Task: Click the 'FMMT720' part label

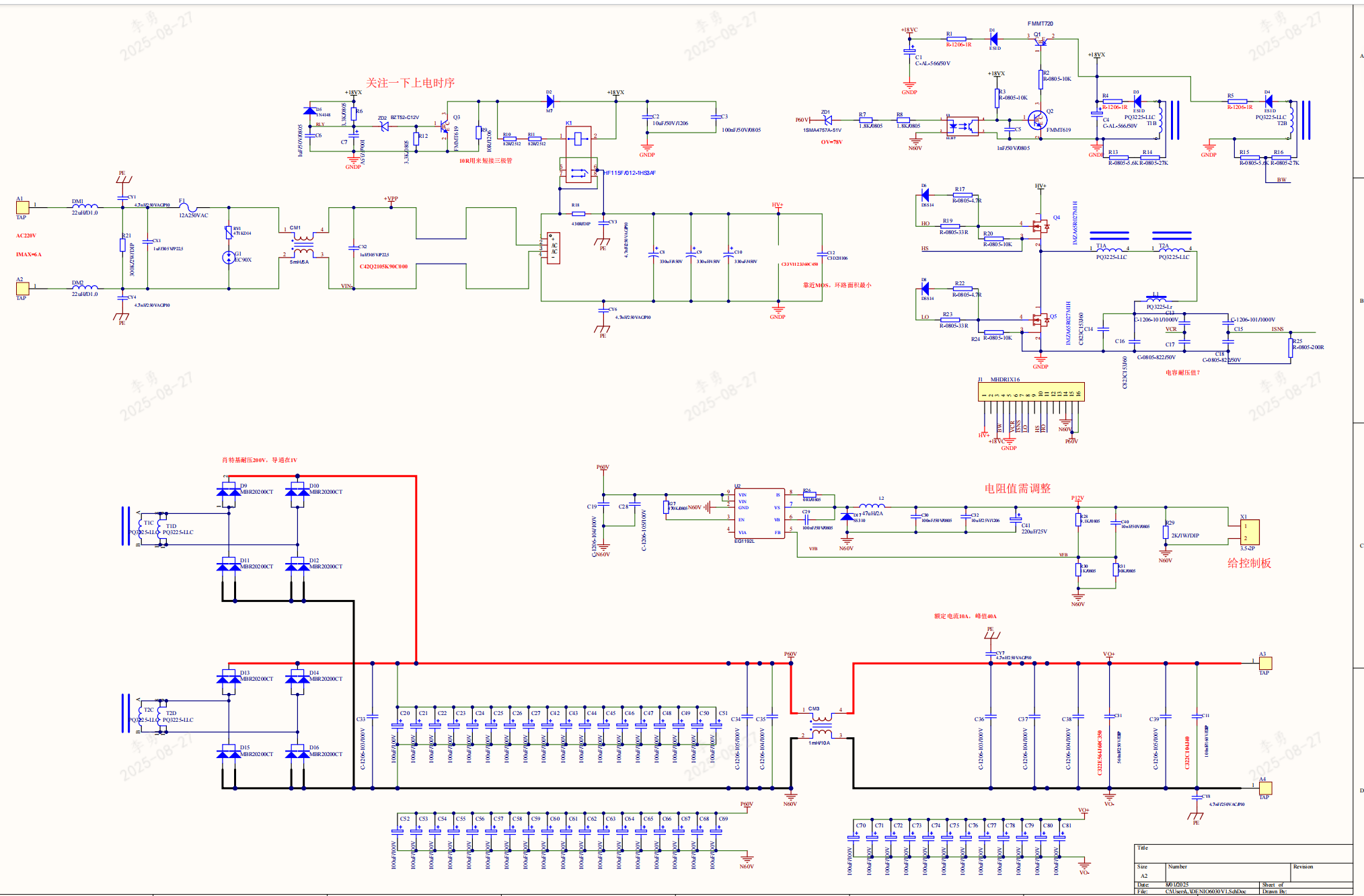Action: (1040, 24)
